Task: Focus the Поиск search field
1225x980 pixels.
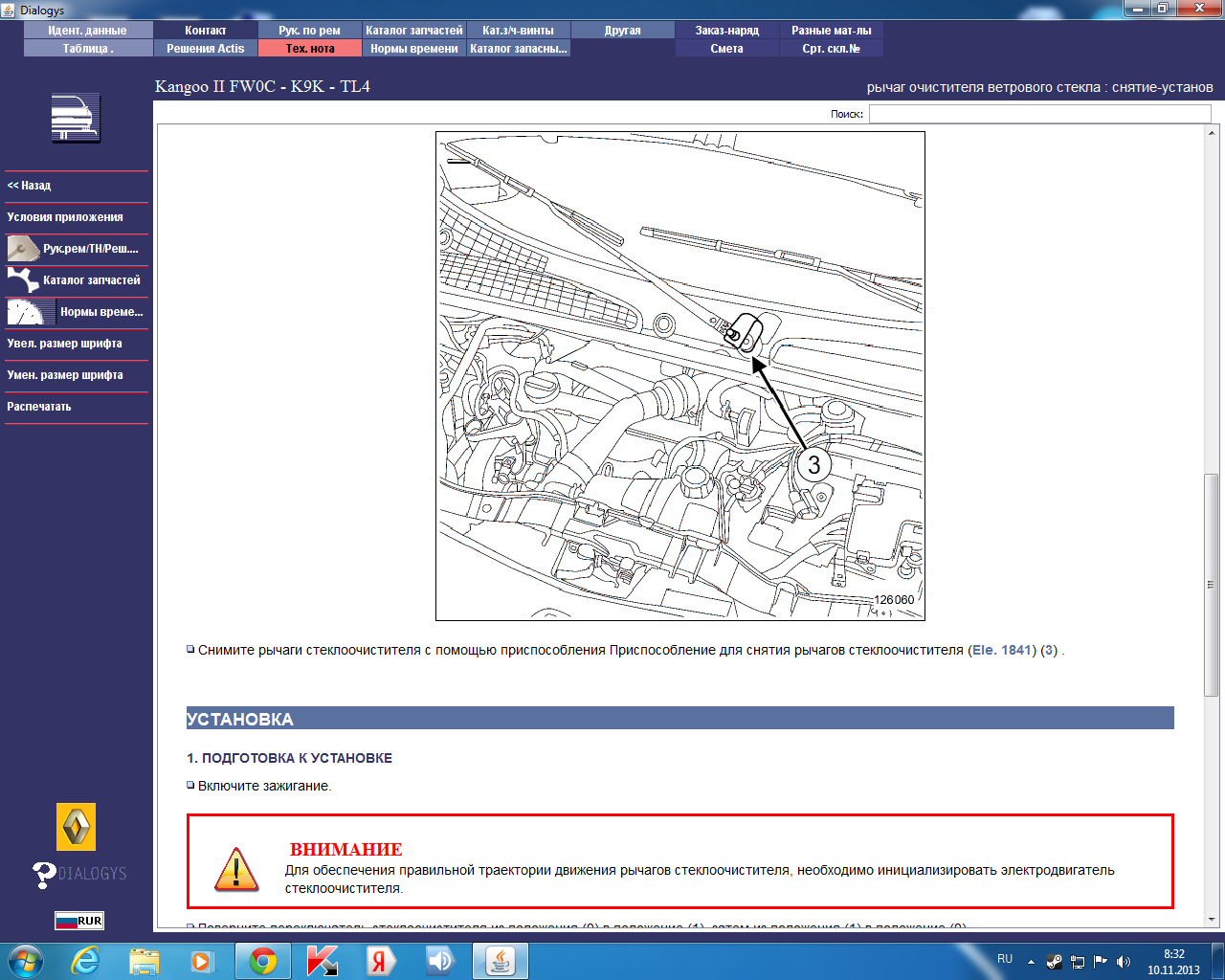Action: pos(1039,114)
